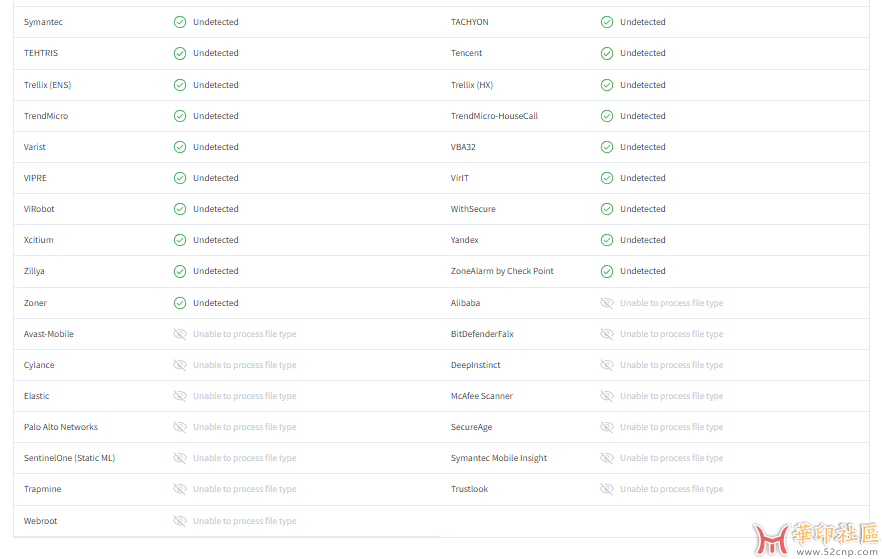882x559 pixels.
Task: Click crossed-eye icon for Symantec Mobile Insight
Action: click(x=606, y=458)
